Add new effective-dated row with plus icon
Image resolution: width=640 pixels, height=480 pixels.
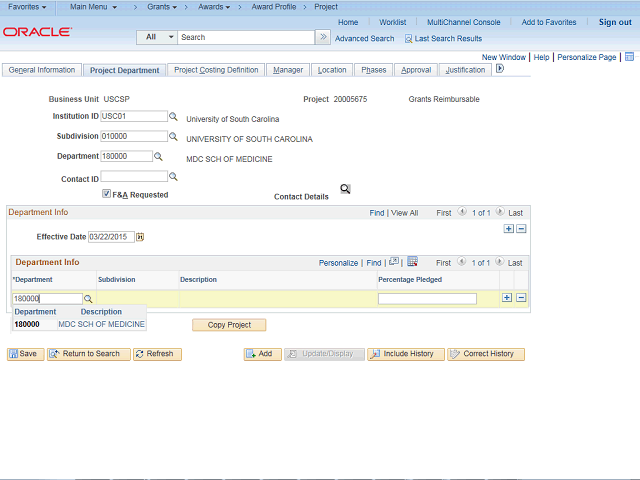509,229
